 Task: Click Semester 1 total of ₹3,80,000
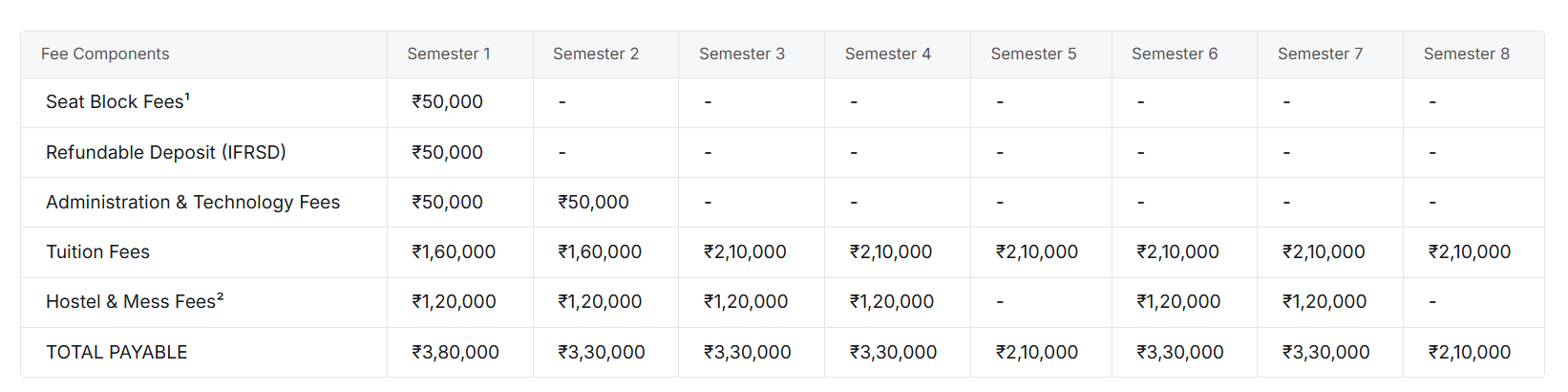pos(456,353)
